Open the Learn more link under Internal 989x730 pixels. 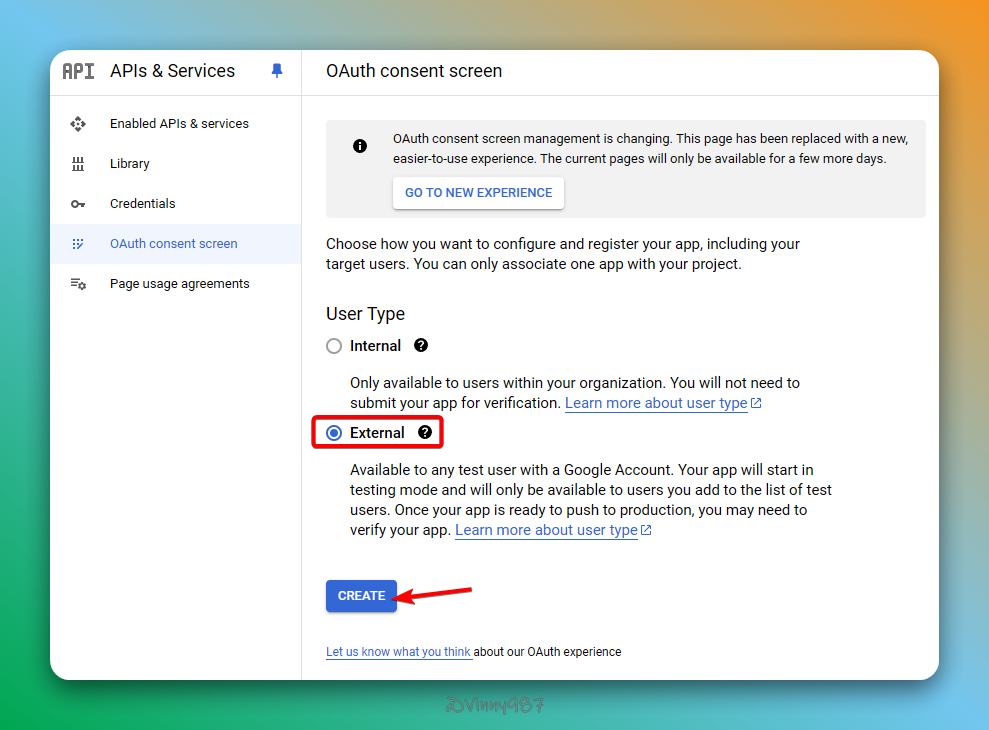tap(656, 403)
